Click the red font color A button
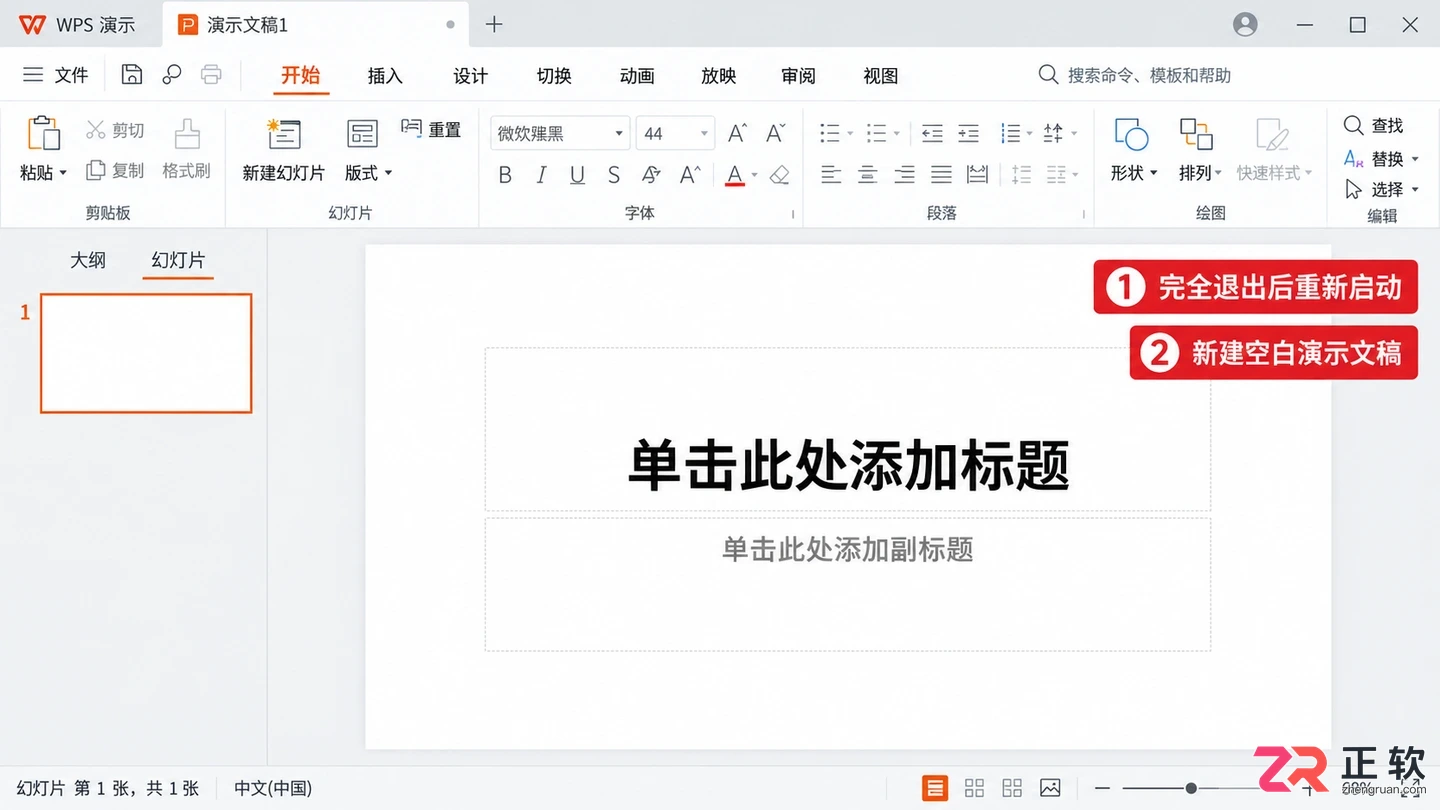 735,175
